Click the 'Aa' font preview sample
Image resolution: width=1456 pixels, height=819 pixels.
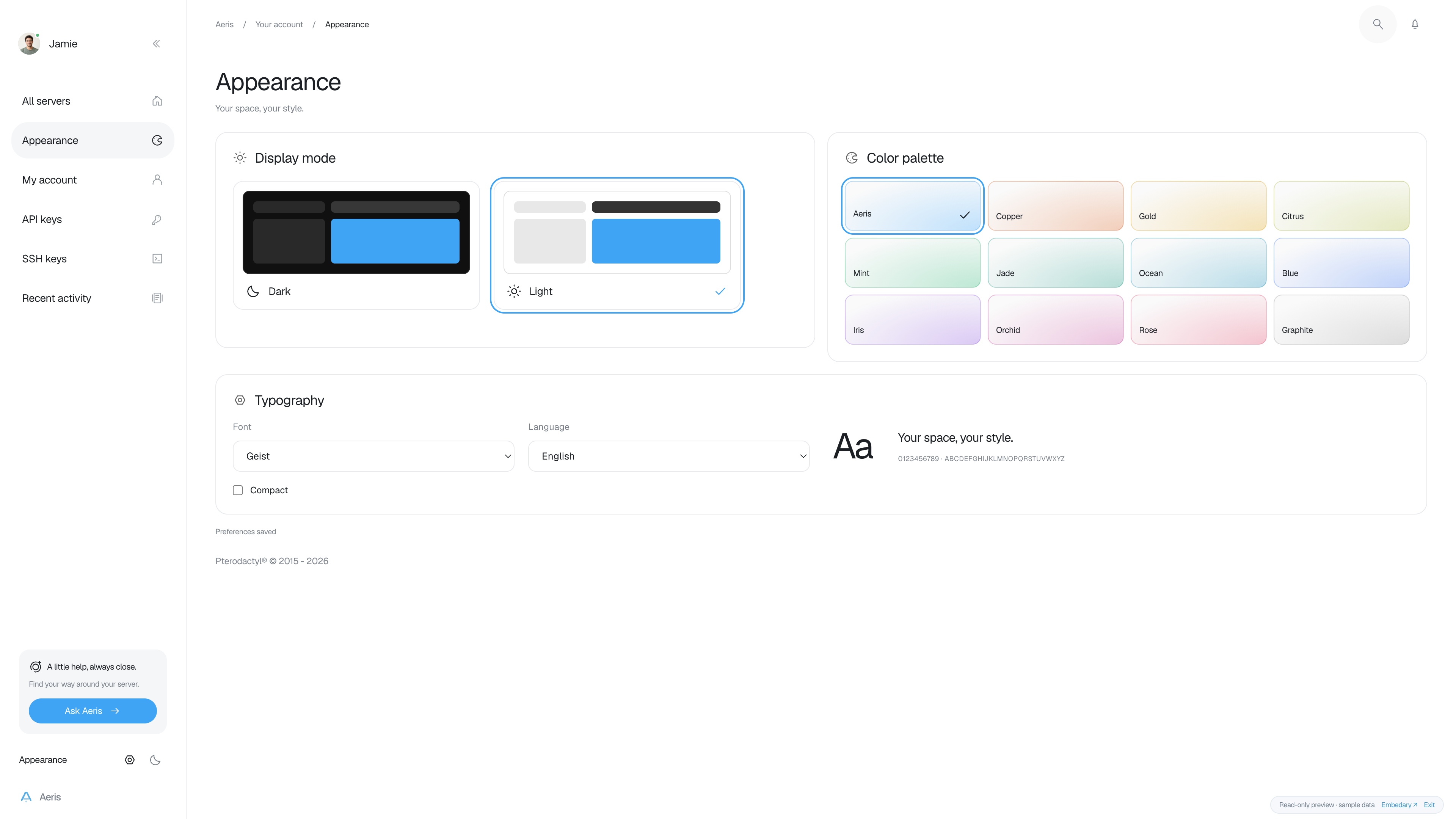pyautogui.click(x=853, y=447)
